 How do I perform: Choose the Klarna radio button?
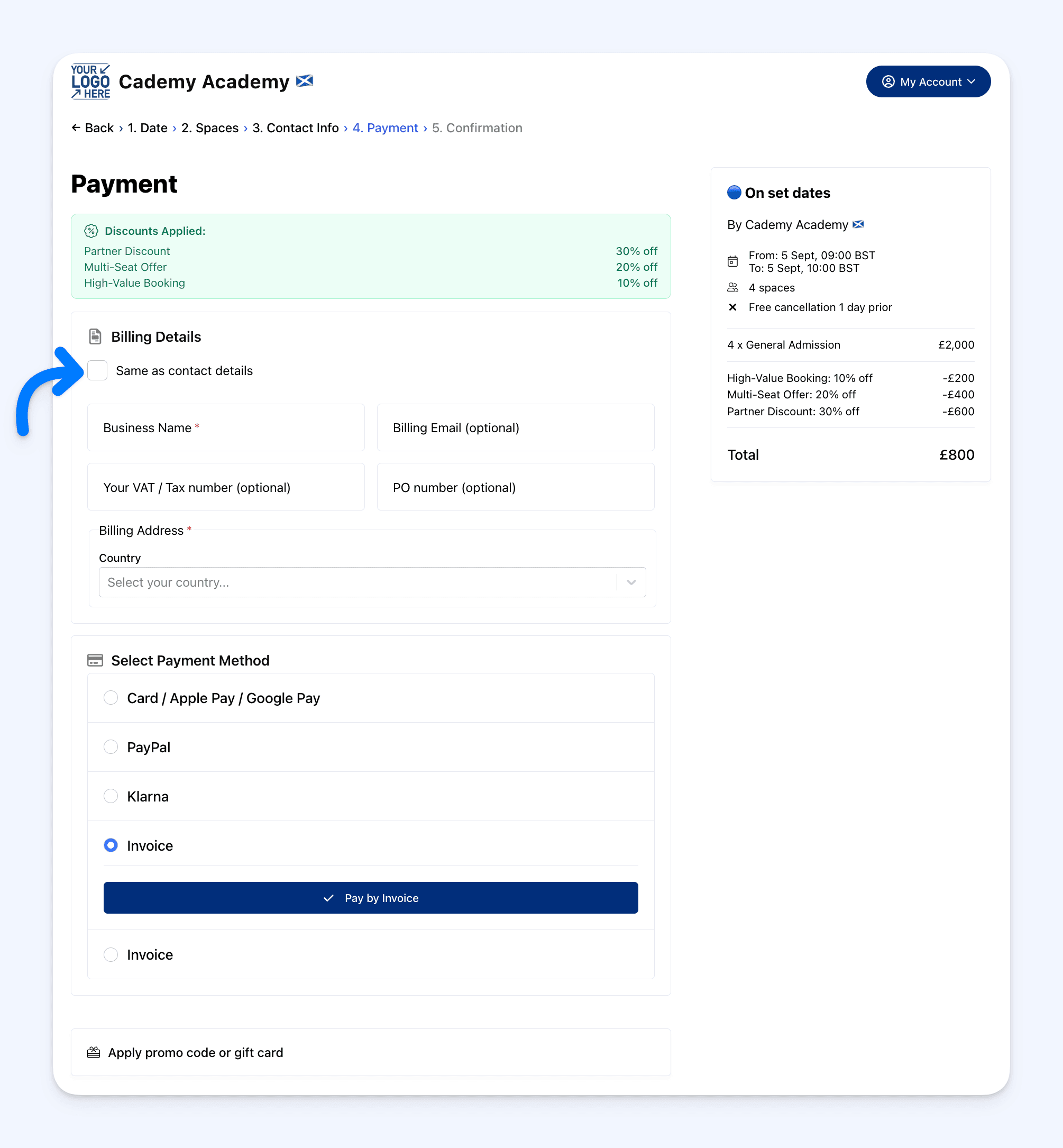click(111, 796)
